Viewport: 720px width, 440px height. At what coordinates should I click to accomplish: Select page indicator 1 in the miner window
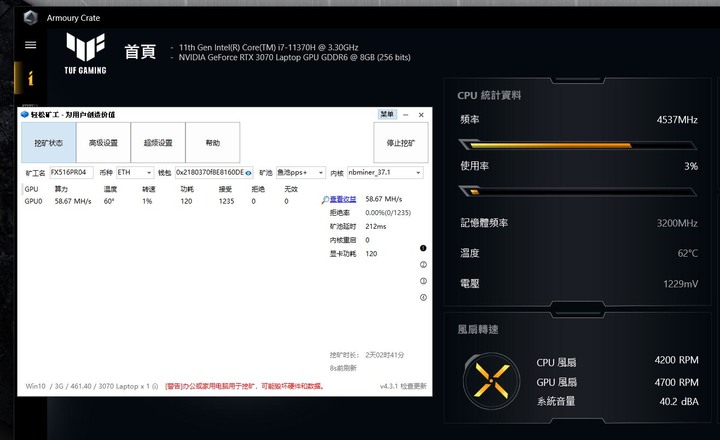pos(423,248)
